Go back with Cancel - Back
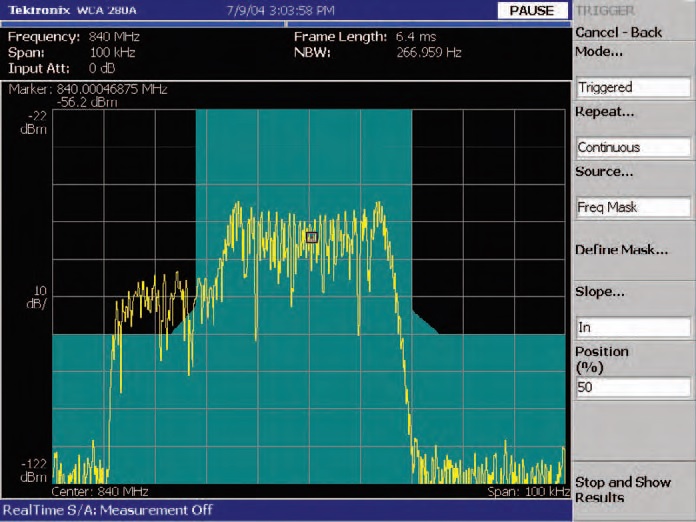The image size is (696, 522). 618,32
